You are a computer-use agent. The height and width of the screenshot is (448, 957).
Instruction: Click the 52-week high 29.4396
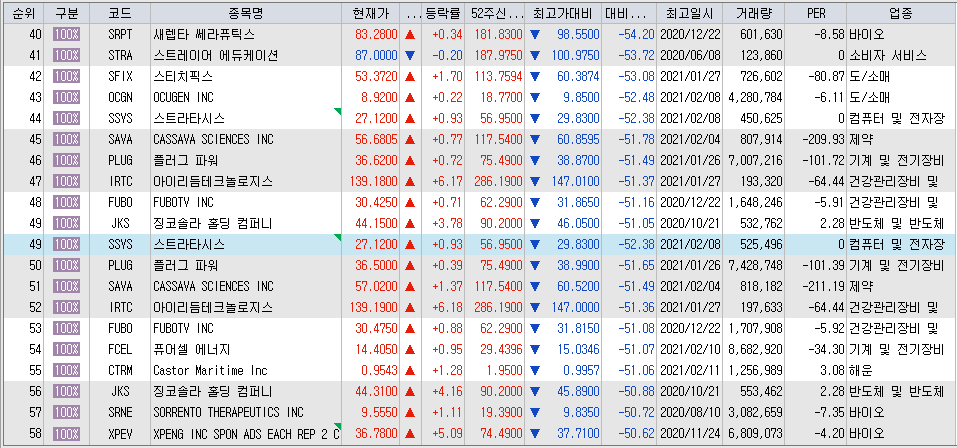click(501, 350)
